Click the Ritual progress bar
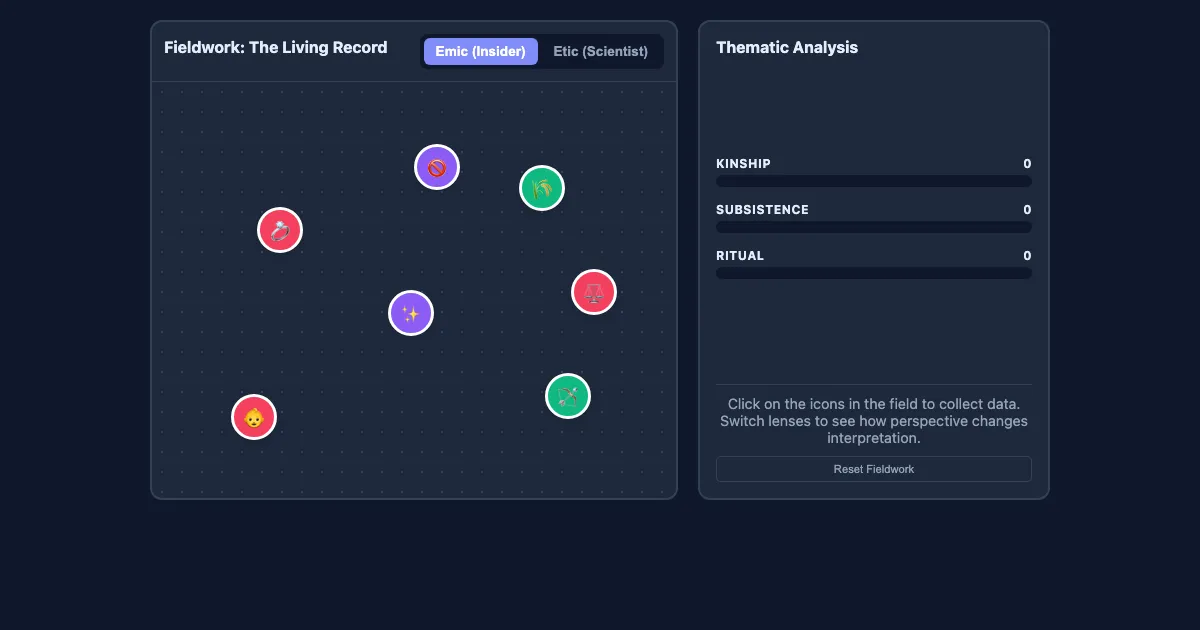1200x630 pixels. (x=874, y=273)
